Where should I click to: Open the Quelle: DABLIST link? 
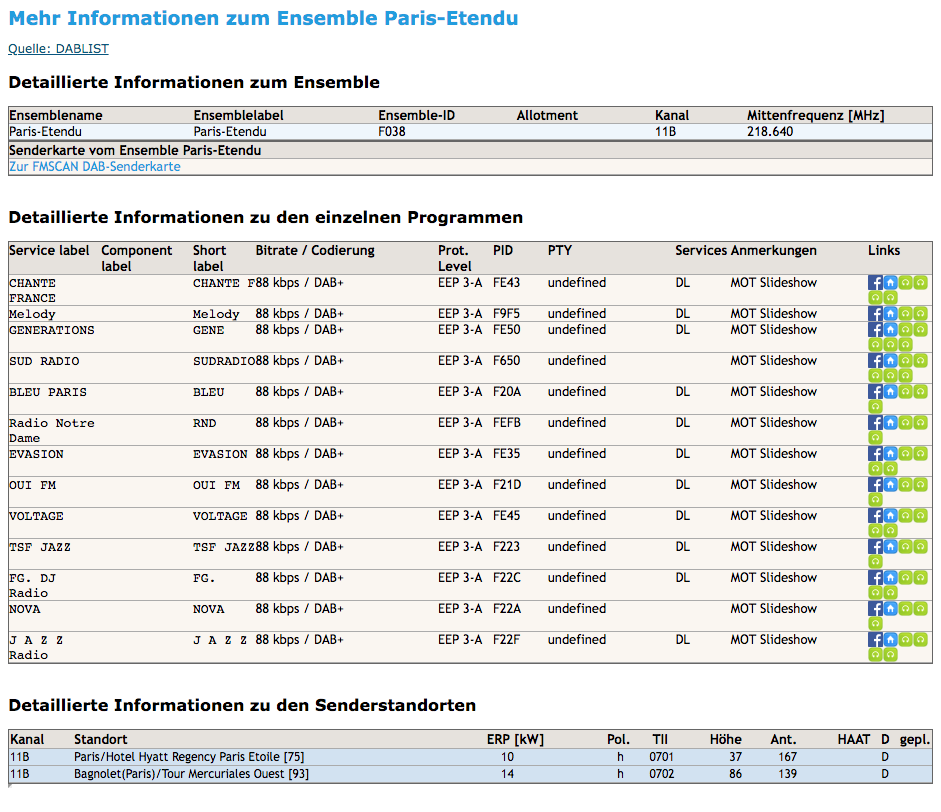pyautogui.click(x=58, y=49)
